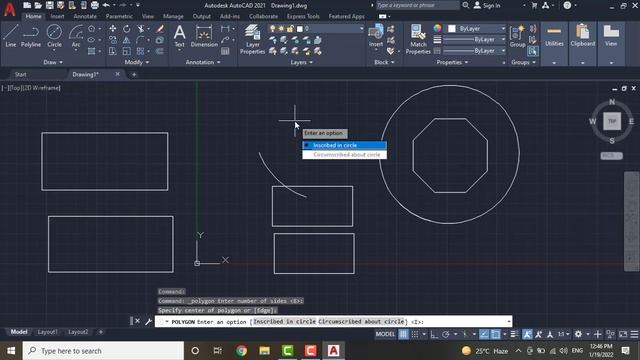Click the Erase tool icon
The height and width of the screenshot is (360, 640).
[x=160, y=29]
